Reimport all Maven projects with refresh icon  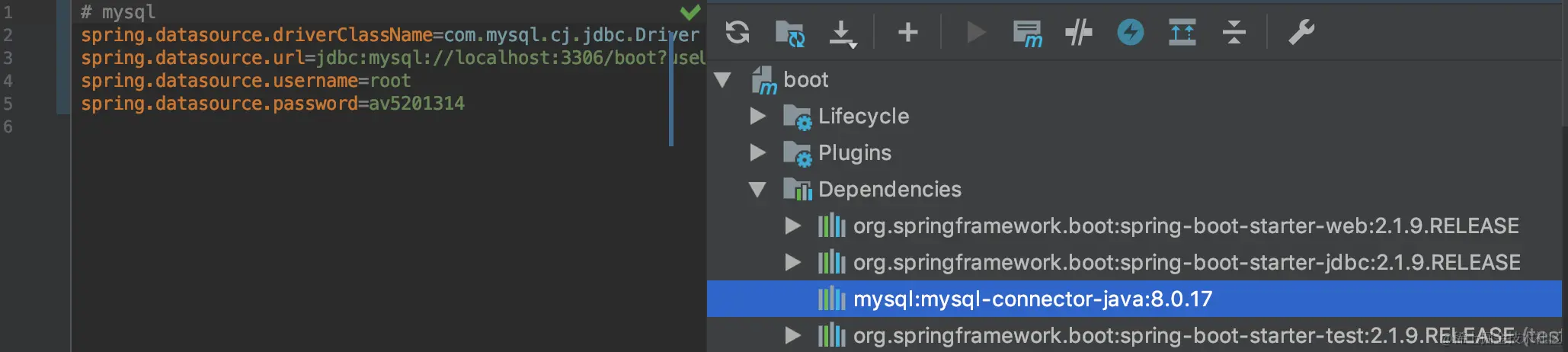tap(737, 32)
